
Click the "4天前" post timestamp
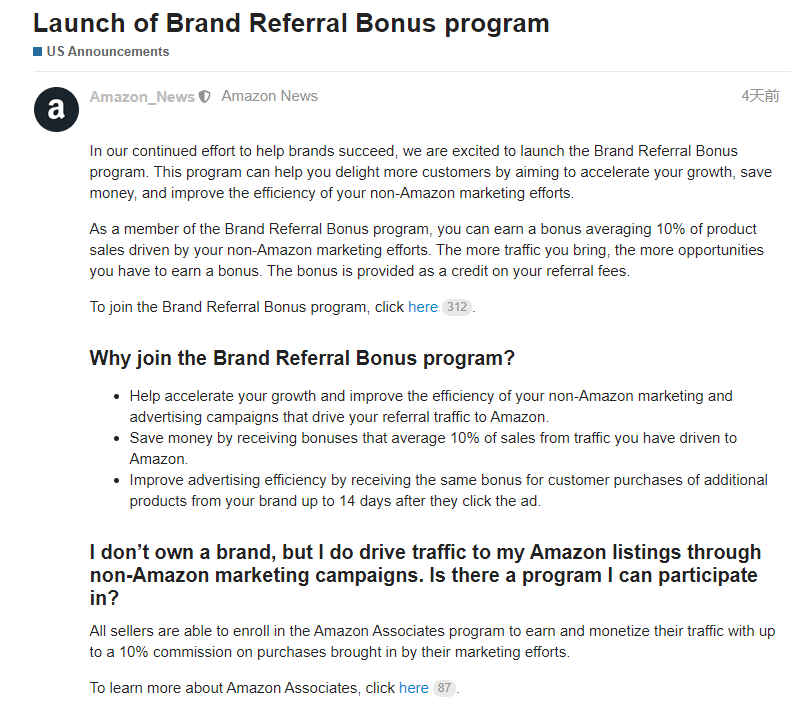click(x=759, y=96)
